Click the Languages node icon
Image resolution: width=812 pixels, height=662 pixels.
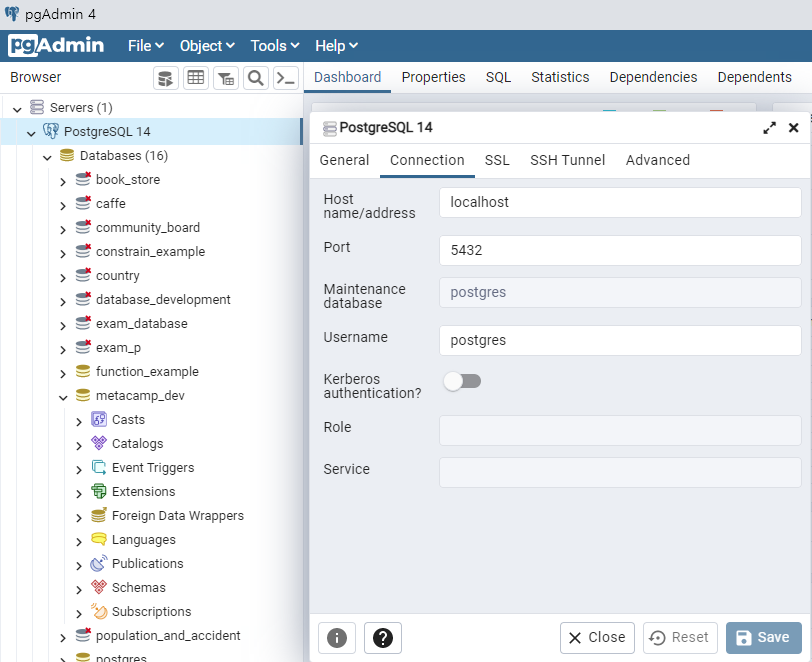(x=99, y=539)
